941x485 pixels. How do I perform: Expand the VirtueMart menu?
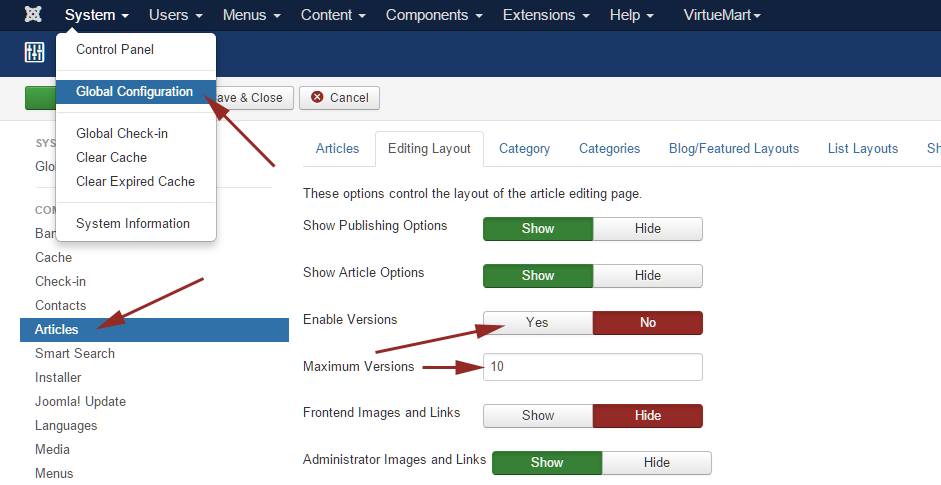(722, 15)
